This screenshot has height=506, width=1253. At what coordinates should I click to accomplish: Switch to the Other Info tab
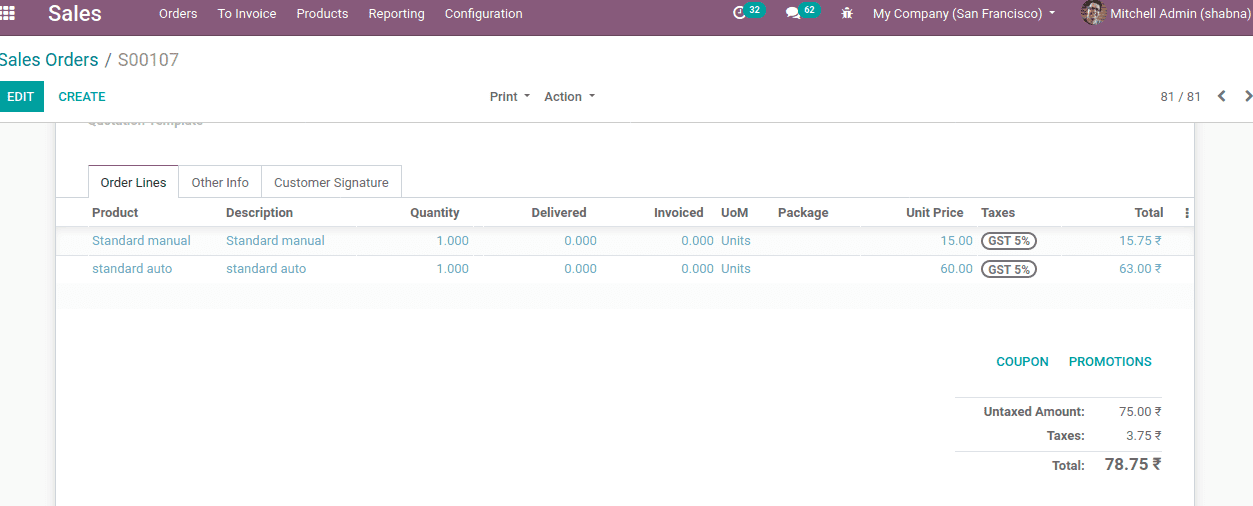[220, 182]
